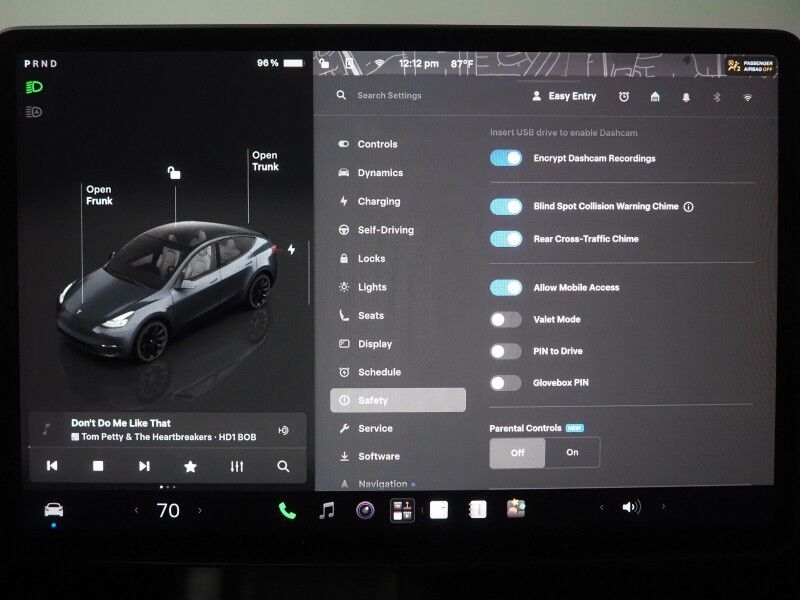
Task: Open the car controls icon in bottom bar
Action: 54,509
